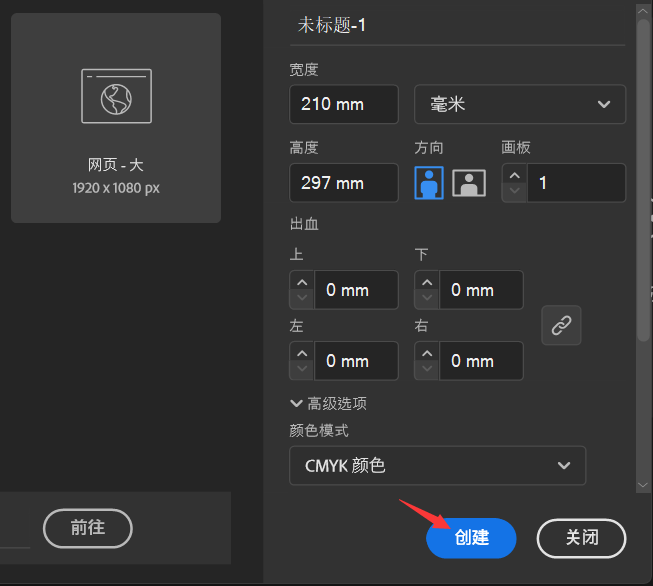
Task: Select portrait orientation icon
Action: [429, 183]
